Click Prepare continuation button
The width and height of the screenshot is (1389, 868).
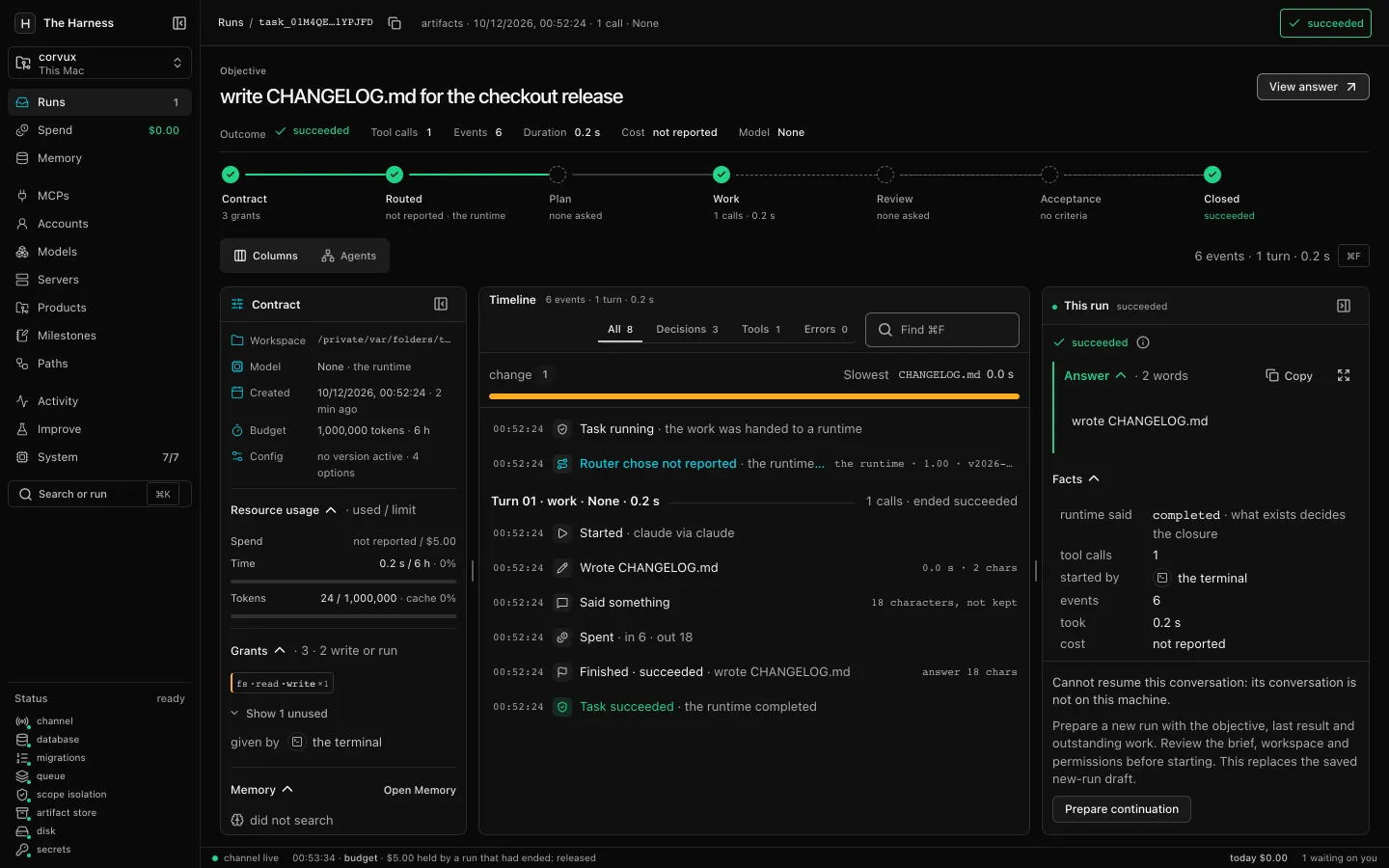click(x=1122, y=809)
